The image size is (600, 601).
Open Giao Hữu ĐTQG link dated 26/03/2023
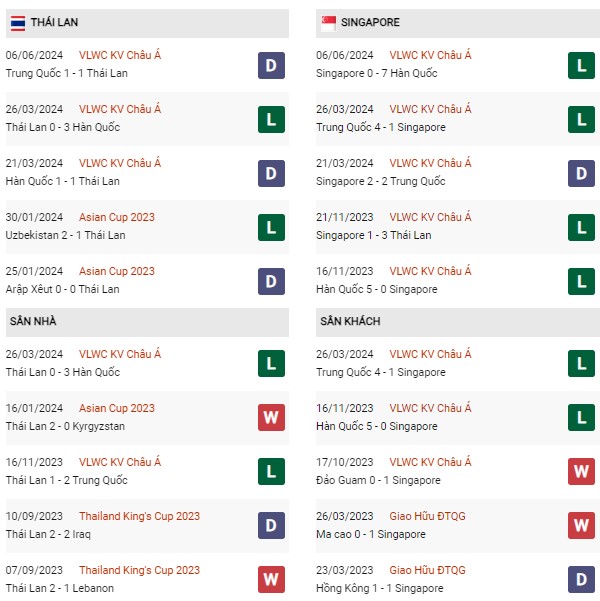tap(427, 516)
